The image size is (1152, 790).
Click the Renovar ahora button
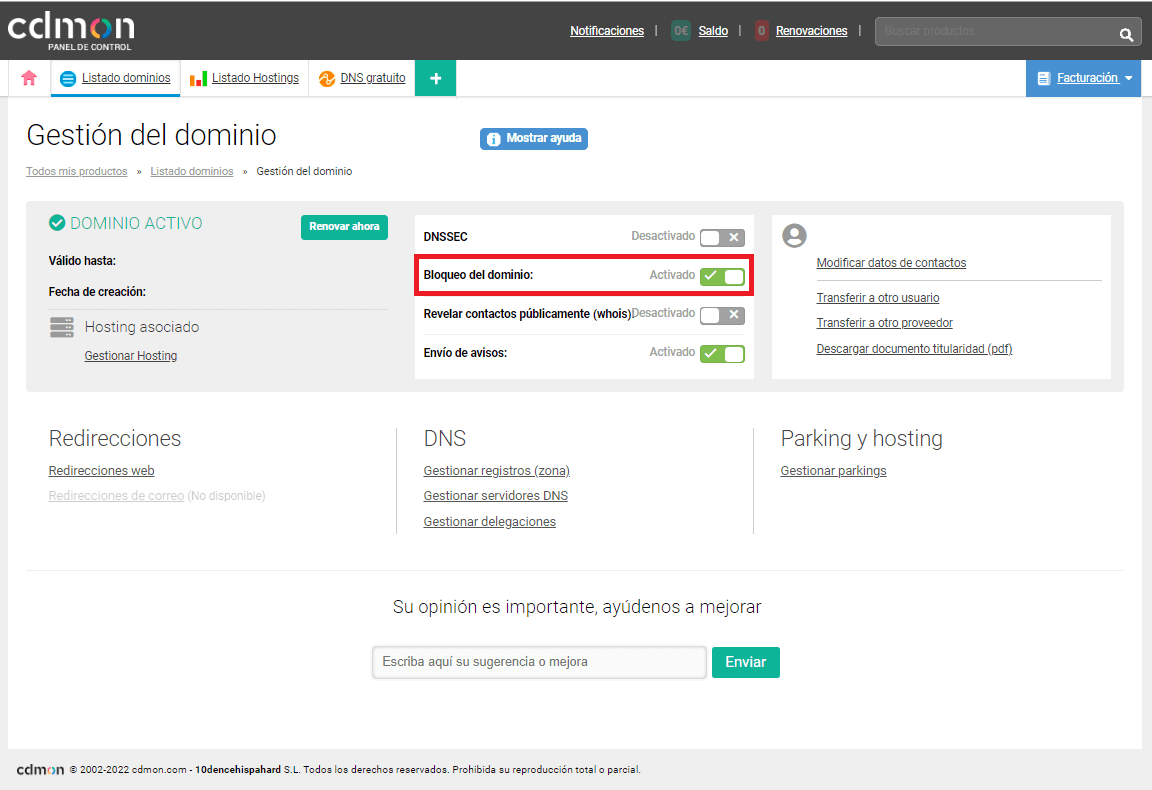click(x=344, y=226)
